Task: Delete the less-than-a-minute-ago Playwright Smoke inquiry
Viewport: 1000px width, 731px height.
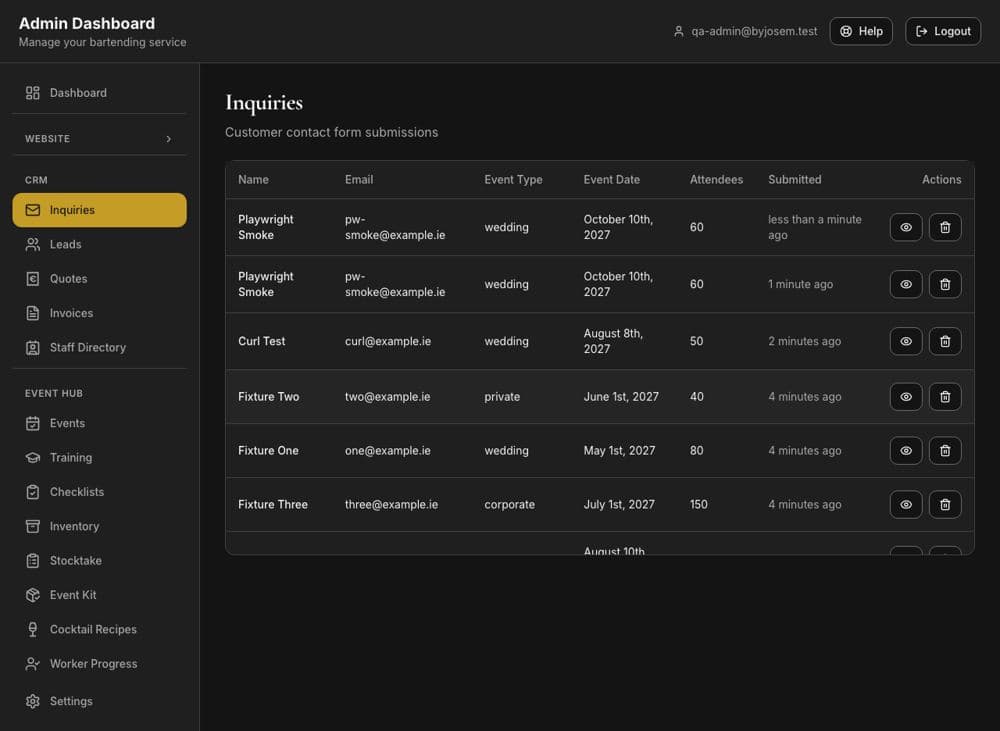Action: [945, 227]
